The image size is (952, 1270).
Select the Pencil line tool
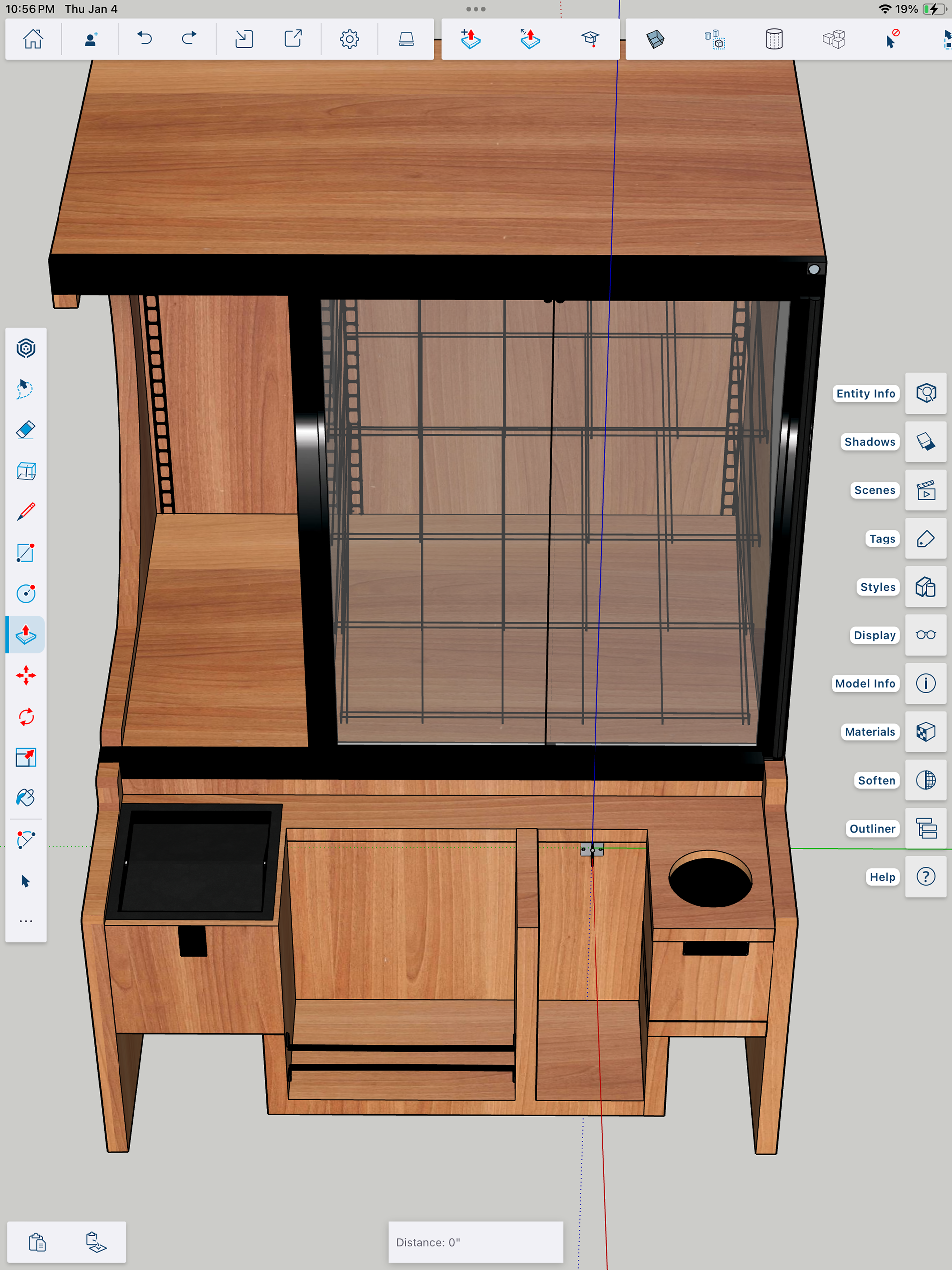26,511
